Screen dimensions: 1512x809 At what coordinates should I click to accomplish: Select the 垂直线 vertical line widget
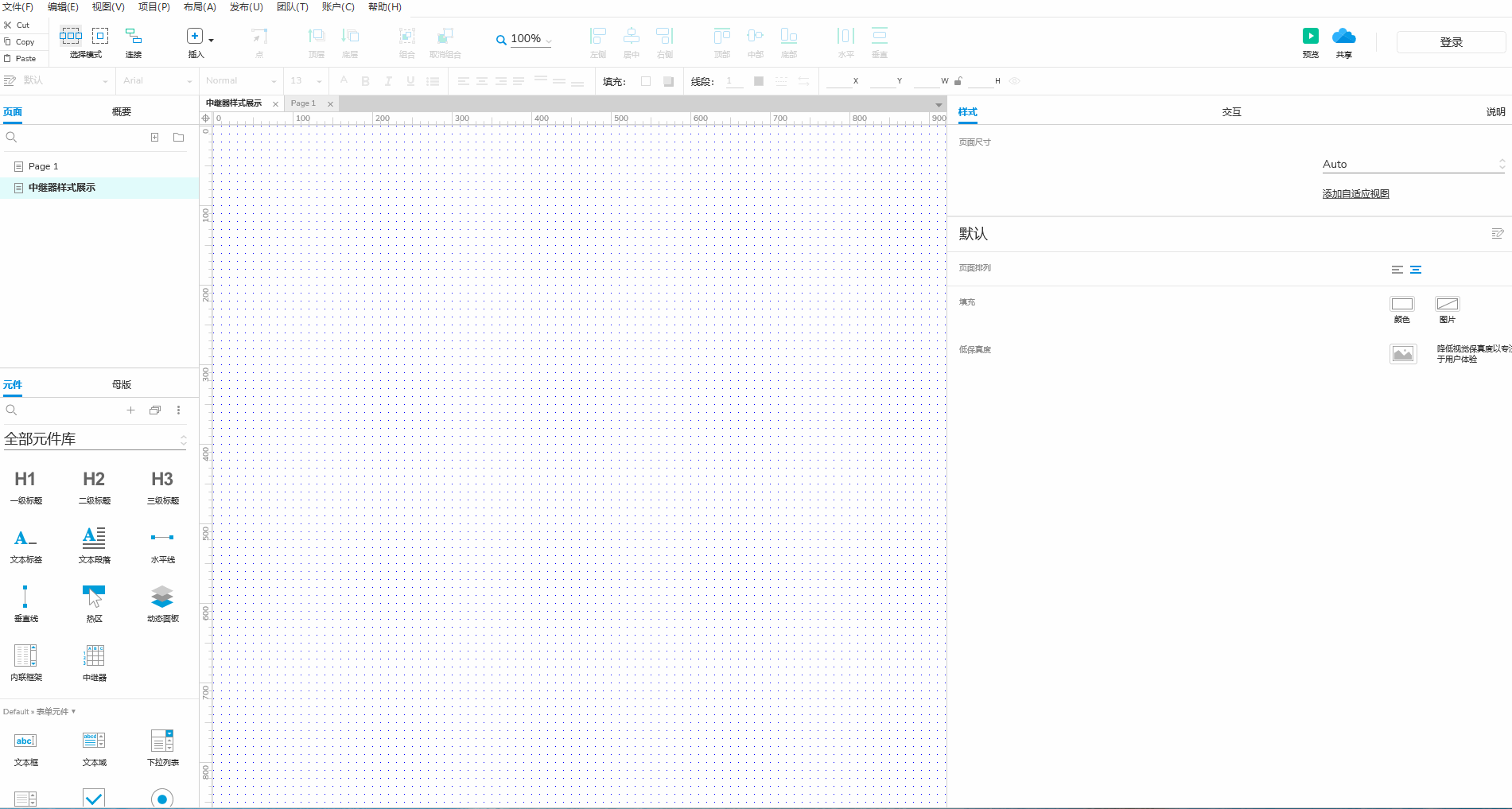coord(25,605)
